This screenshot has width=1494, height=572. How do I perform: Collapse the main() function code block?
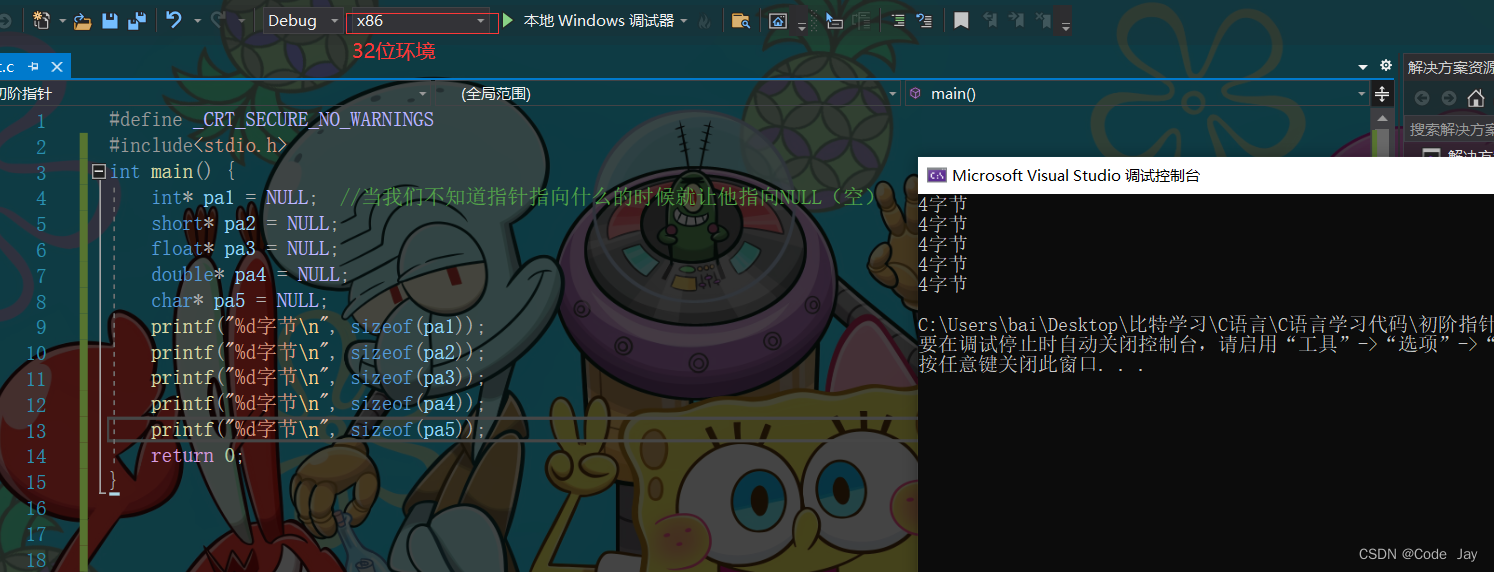click(98, 172)
